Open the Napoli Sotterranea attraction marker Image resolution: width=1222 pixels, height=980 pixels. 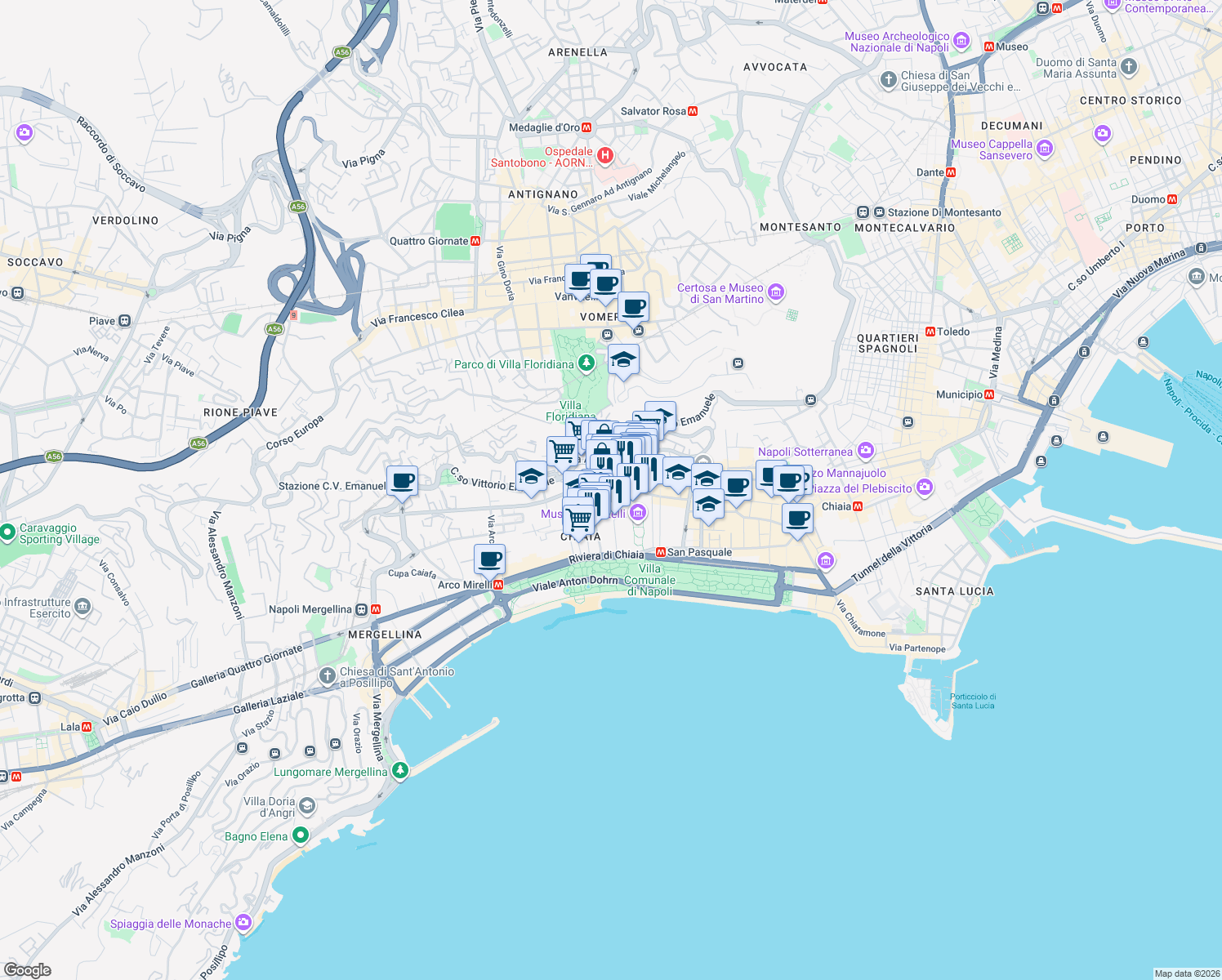click(x=865, y=451)
